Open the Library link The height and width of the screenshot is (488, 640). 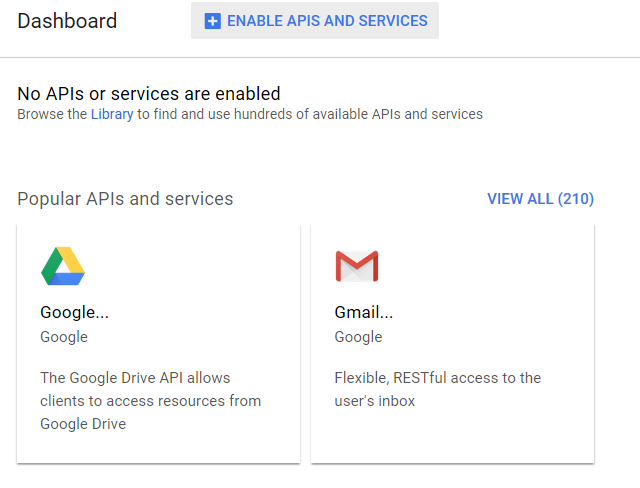[111, 114]
